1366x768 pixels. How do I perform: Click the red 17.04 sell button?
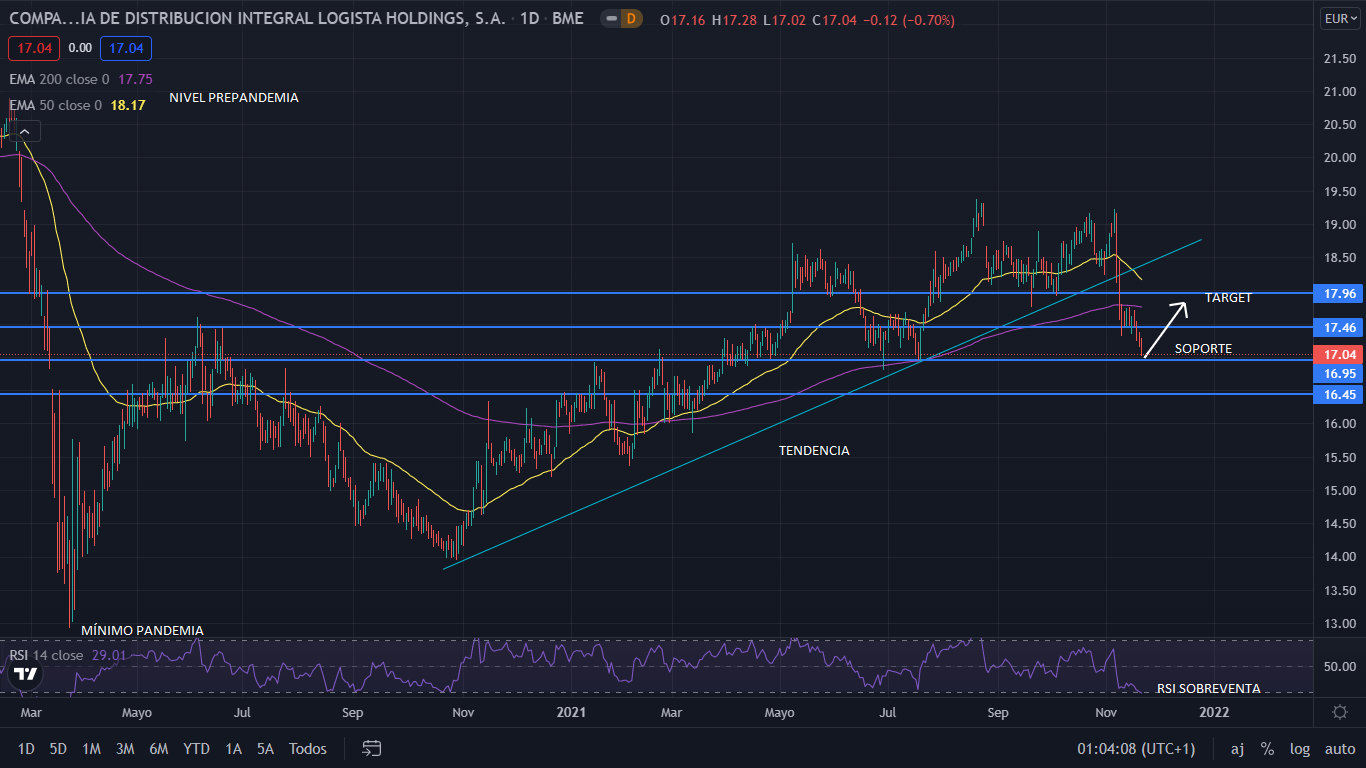(x=34, y=48)
